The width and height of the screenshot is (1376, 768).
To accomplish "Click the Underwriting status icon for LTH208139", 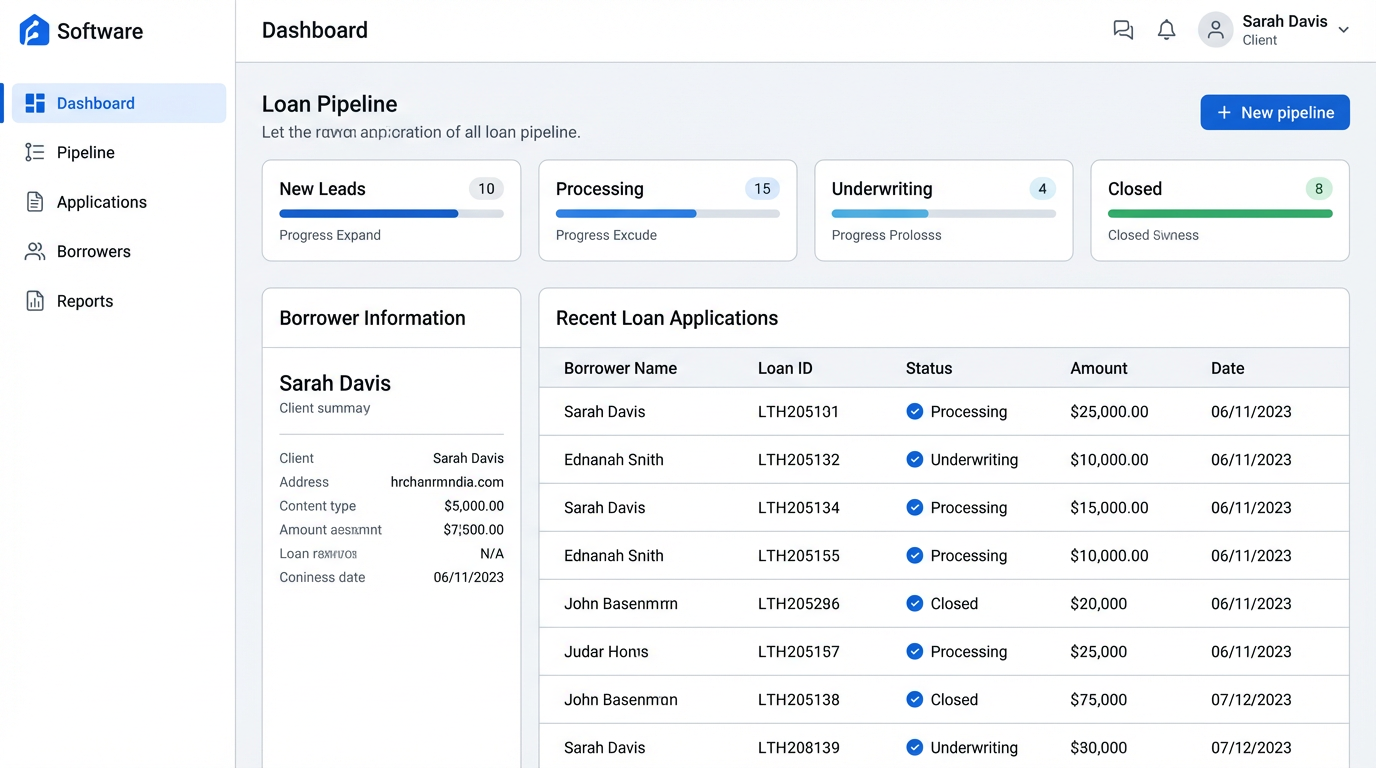I will pyautogui.click(x=914, y=747).
